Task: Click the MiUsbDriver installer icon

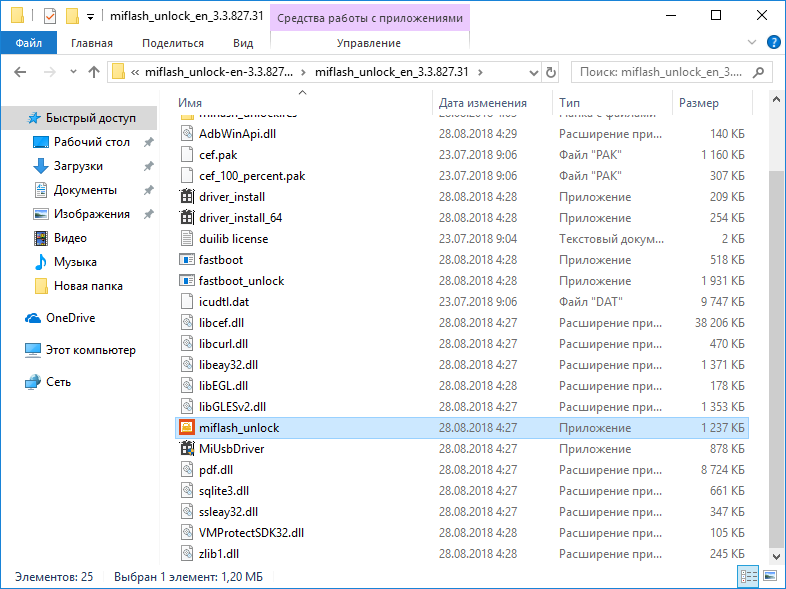Action: coord(186,449)
